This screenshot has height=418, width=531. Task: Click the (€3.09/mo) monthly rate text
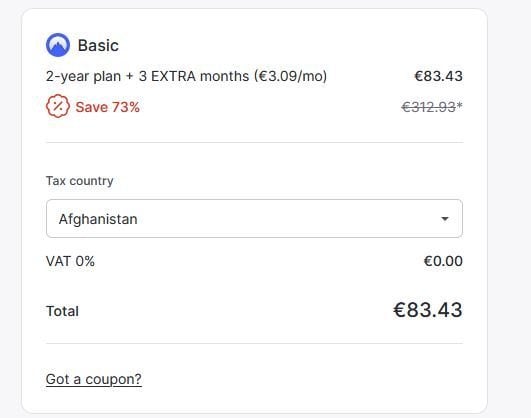pos(291,76)
